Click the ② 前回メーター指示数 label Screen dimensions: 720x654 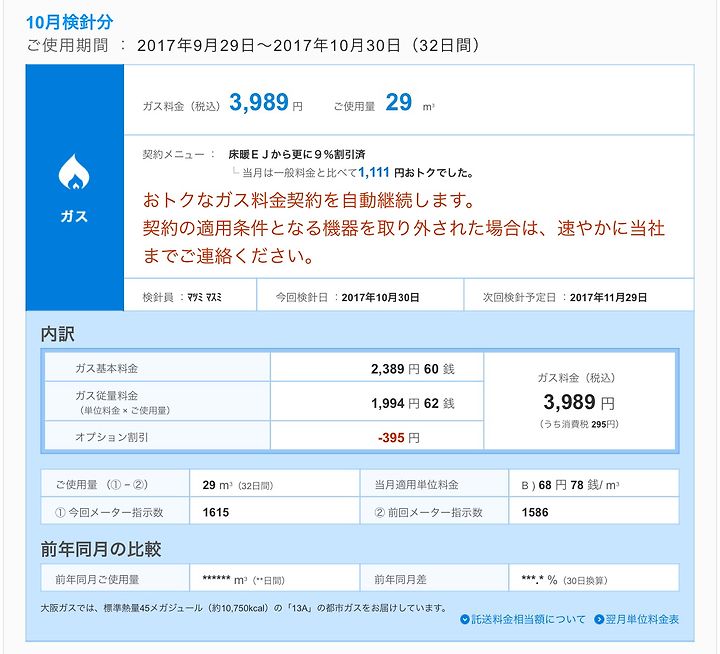428,513
